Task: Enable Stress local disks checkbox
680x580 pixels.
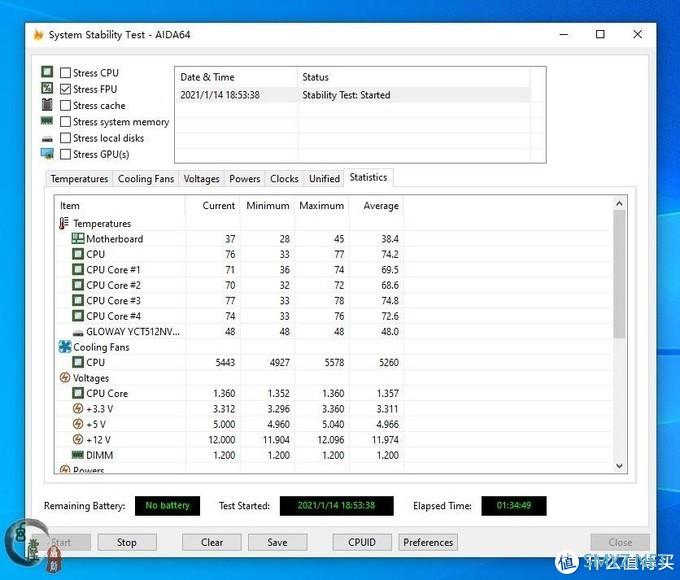Action: [x=65, y=138]
